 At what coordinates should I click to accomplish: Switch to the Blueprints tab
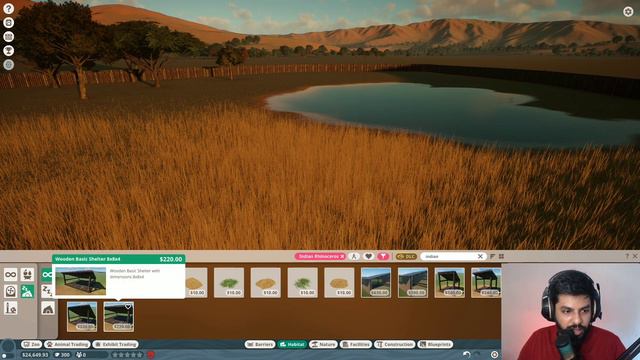436,344
